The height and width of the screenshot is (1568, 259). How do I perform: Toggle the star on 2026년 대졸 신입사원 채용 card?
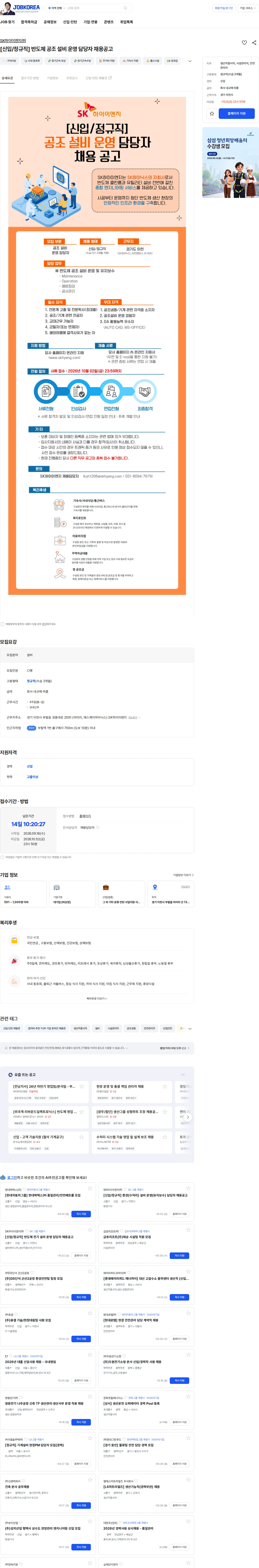click(x=90, y=1355)
